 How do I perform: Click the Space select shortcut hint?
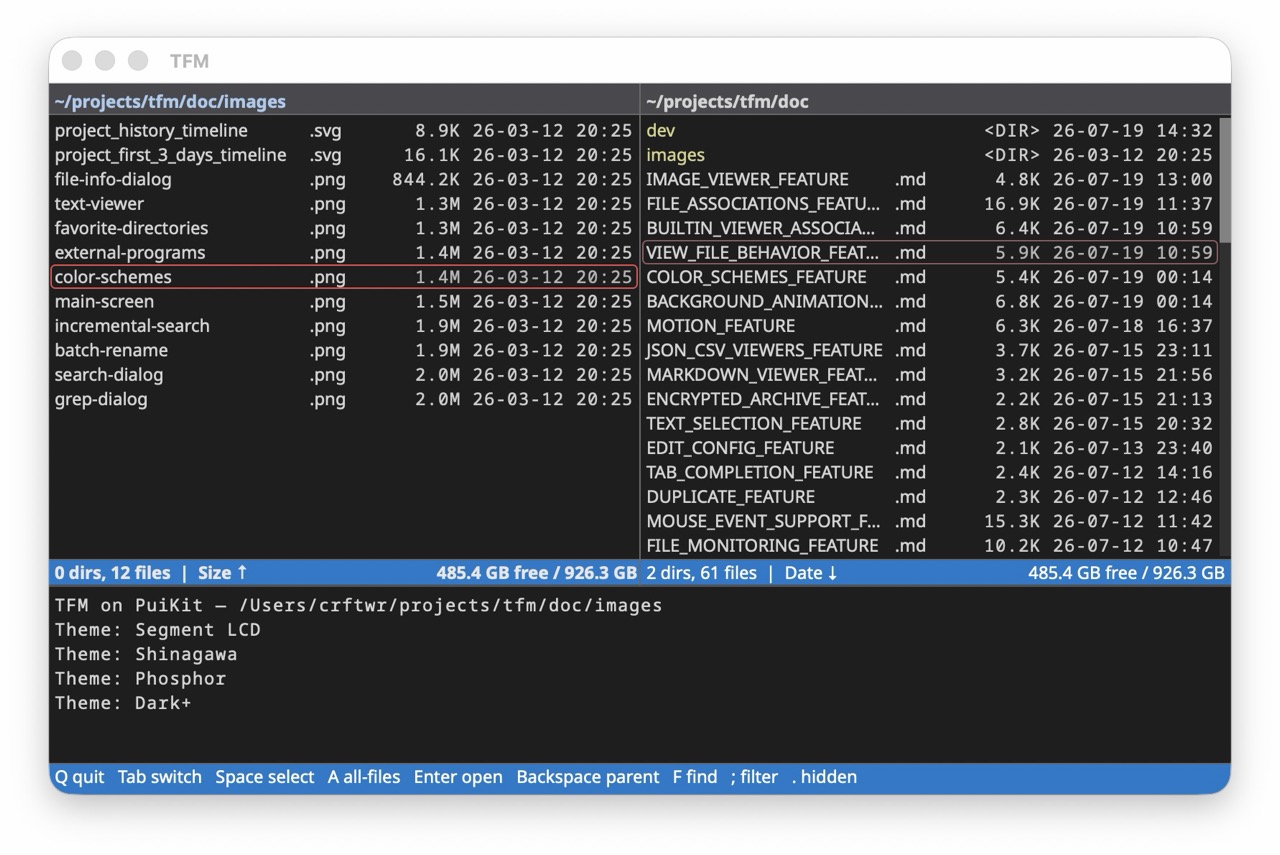(x=265, y=777)
